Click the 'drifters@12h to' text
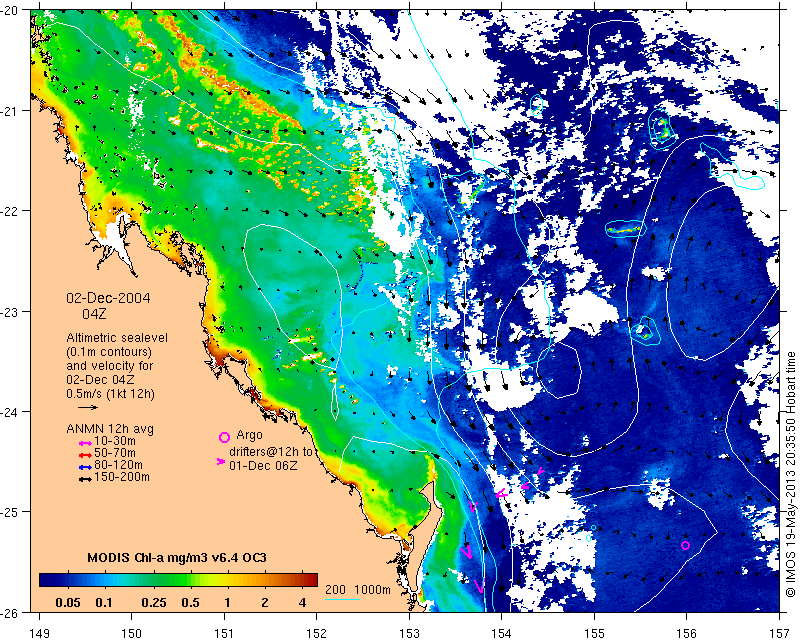 [x=270, y=452]
